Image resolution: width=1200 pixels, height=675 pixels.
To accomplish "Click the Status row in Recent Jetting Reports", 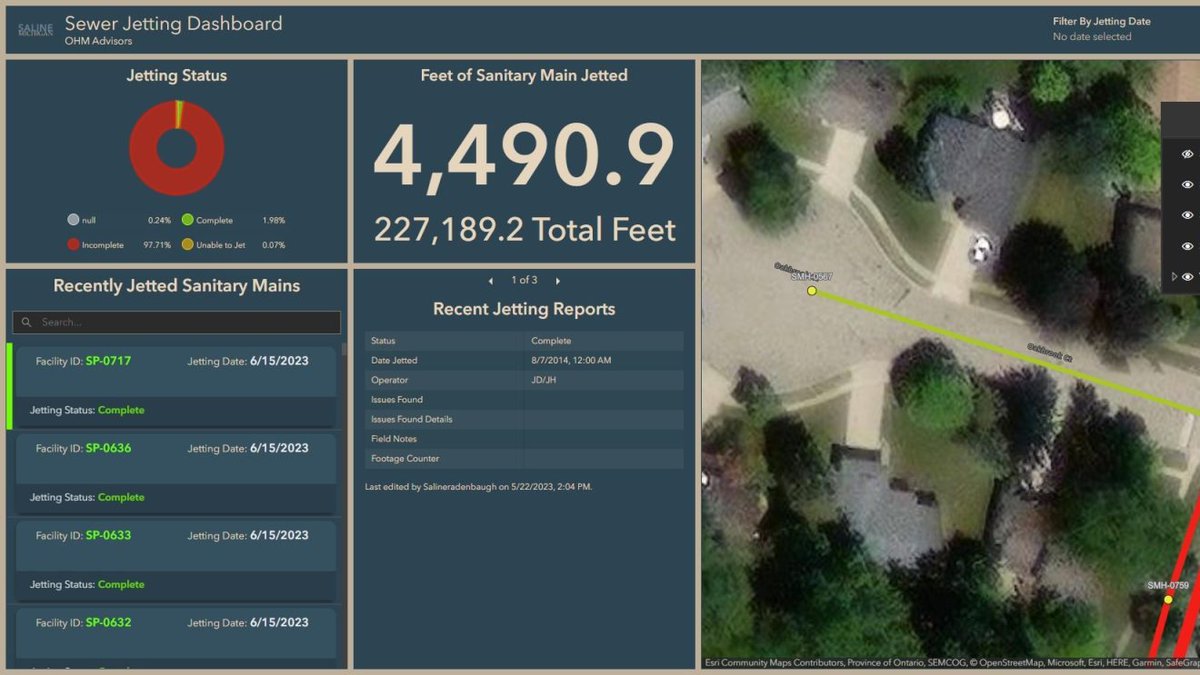I will tap(524, 341).
